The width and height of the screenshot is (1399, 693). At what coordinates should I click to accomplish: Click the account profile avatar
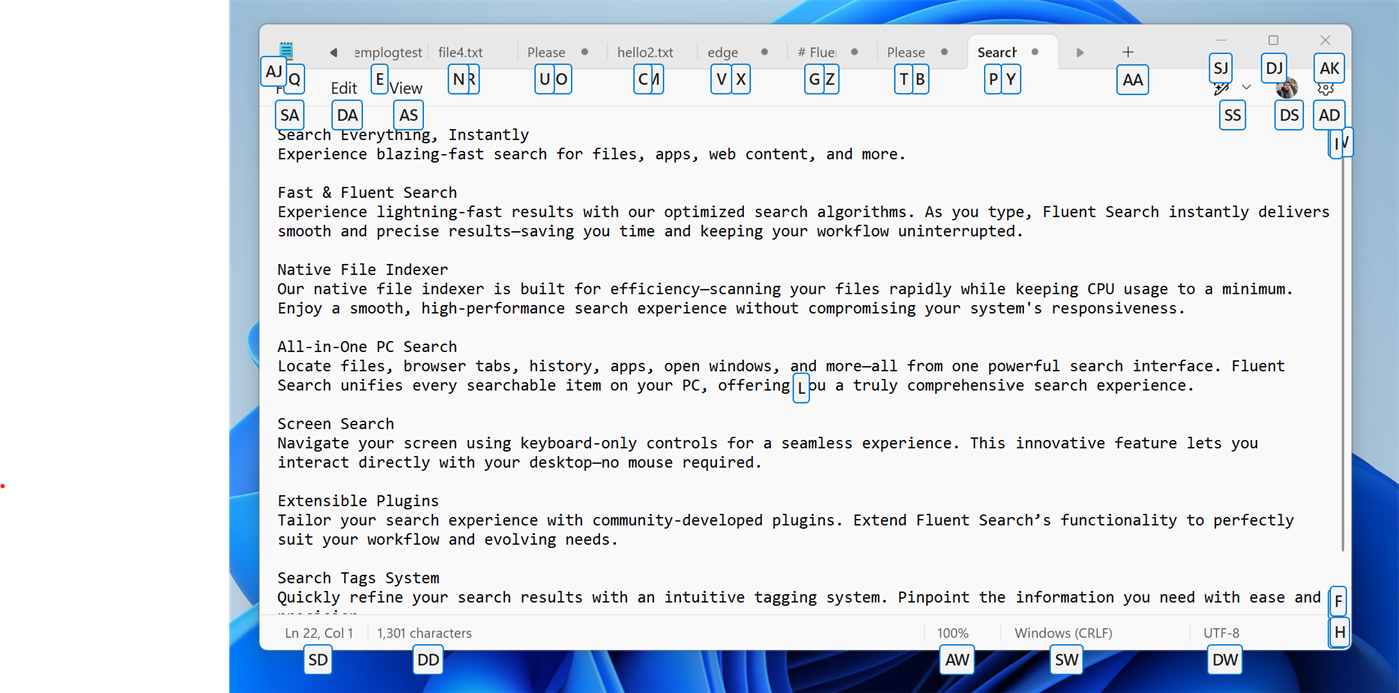pyautogui.click(x=1287, y=87)
